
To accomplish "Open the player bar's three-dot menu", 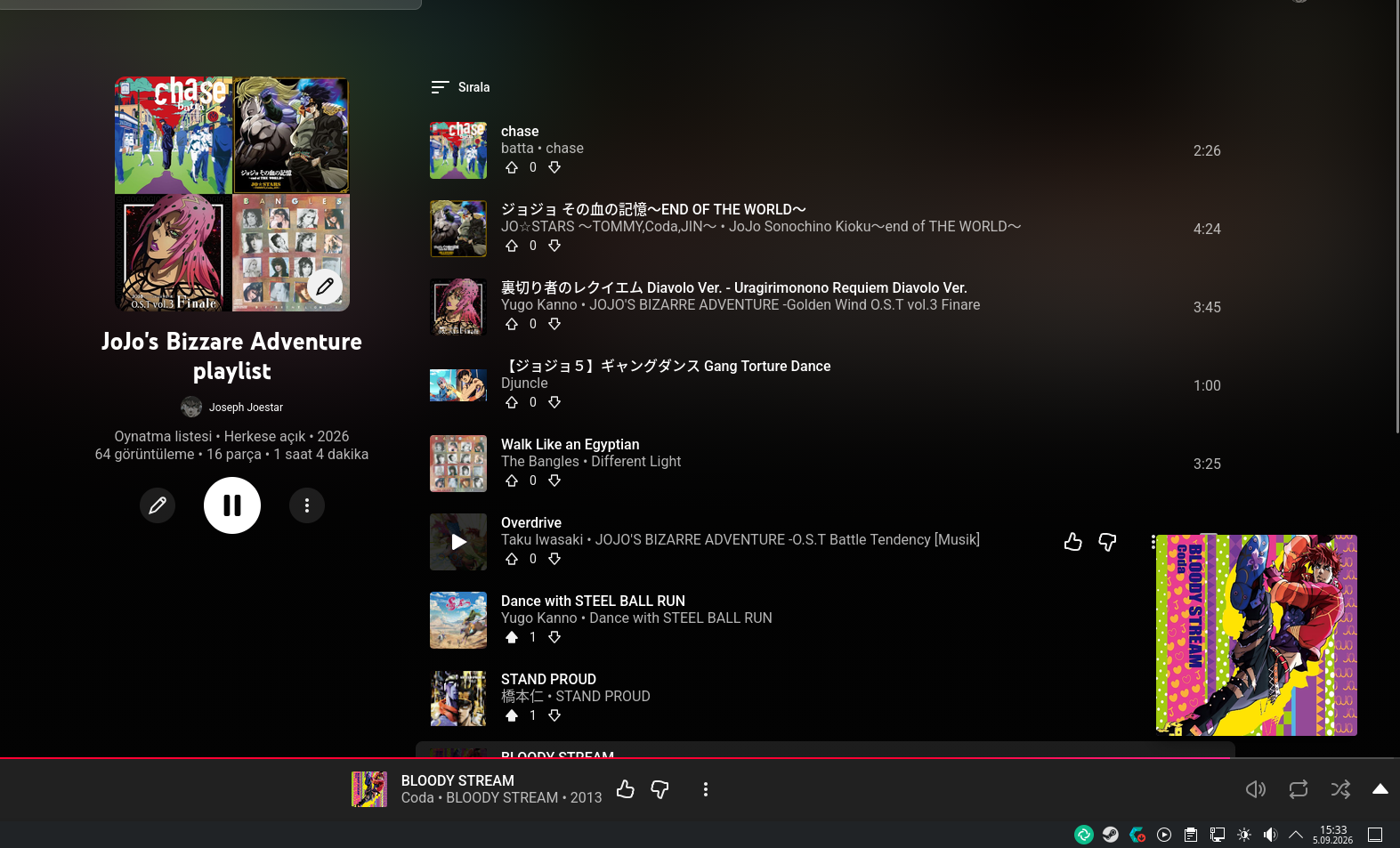I will [x=706, y=789].
